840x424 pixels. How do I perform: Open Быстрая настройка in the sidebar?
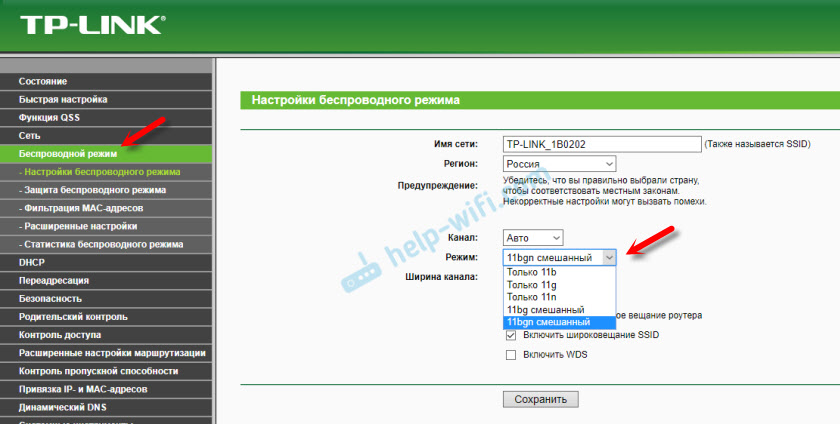point(62,99)
